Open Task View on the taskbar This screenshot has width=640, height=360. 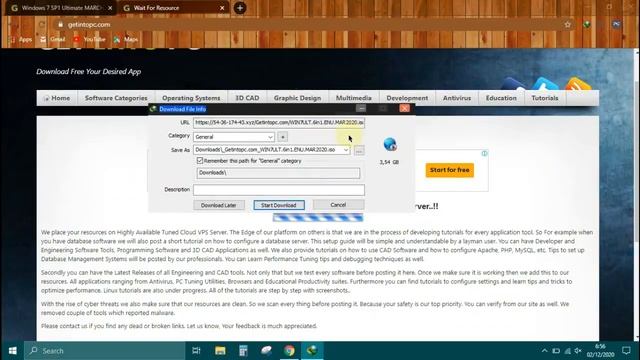point(196,351)
